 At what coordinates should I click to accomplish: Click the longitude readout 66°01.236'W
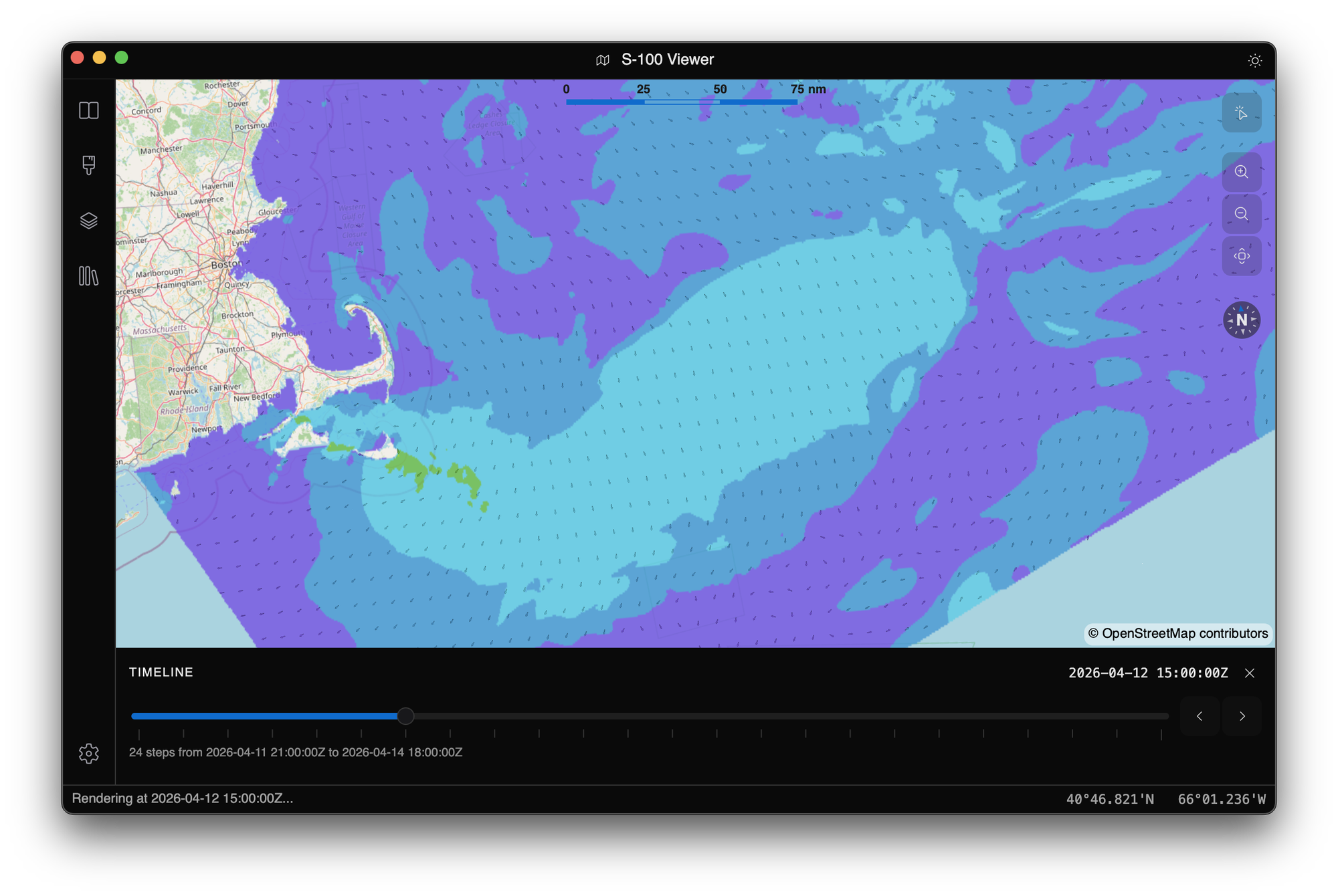pyautogui.click(x=1222, y=799)
